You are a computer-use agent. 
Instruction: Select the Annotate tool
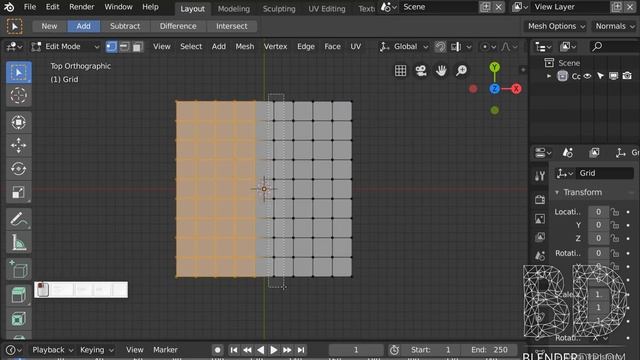point(18,219)
